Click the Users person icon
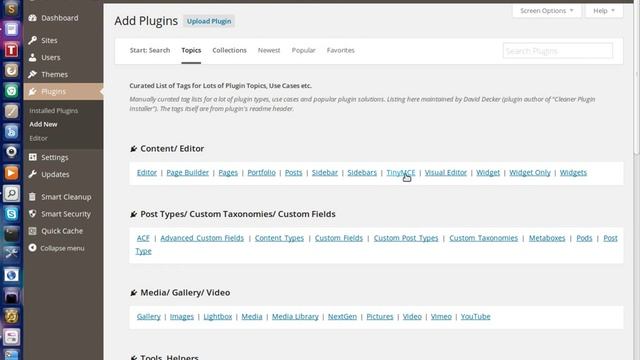 point(33,58)
